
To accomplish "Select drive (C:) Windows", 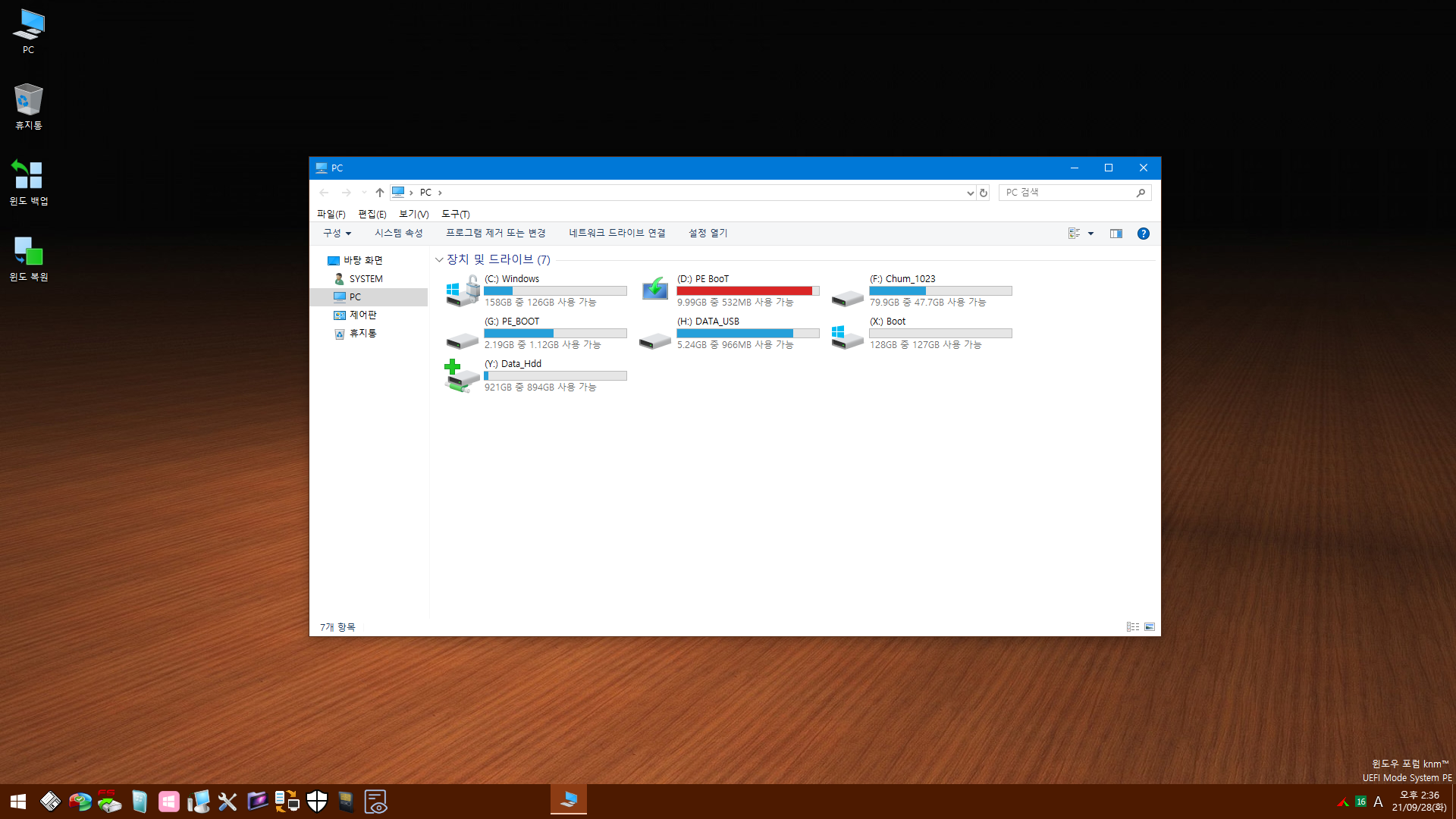I will [x=538, y=290].
